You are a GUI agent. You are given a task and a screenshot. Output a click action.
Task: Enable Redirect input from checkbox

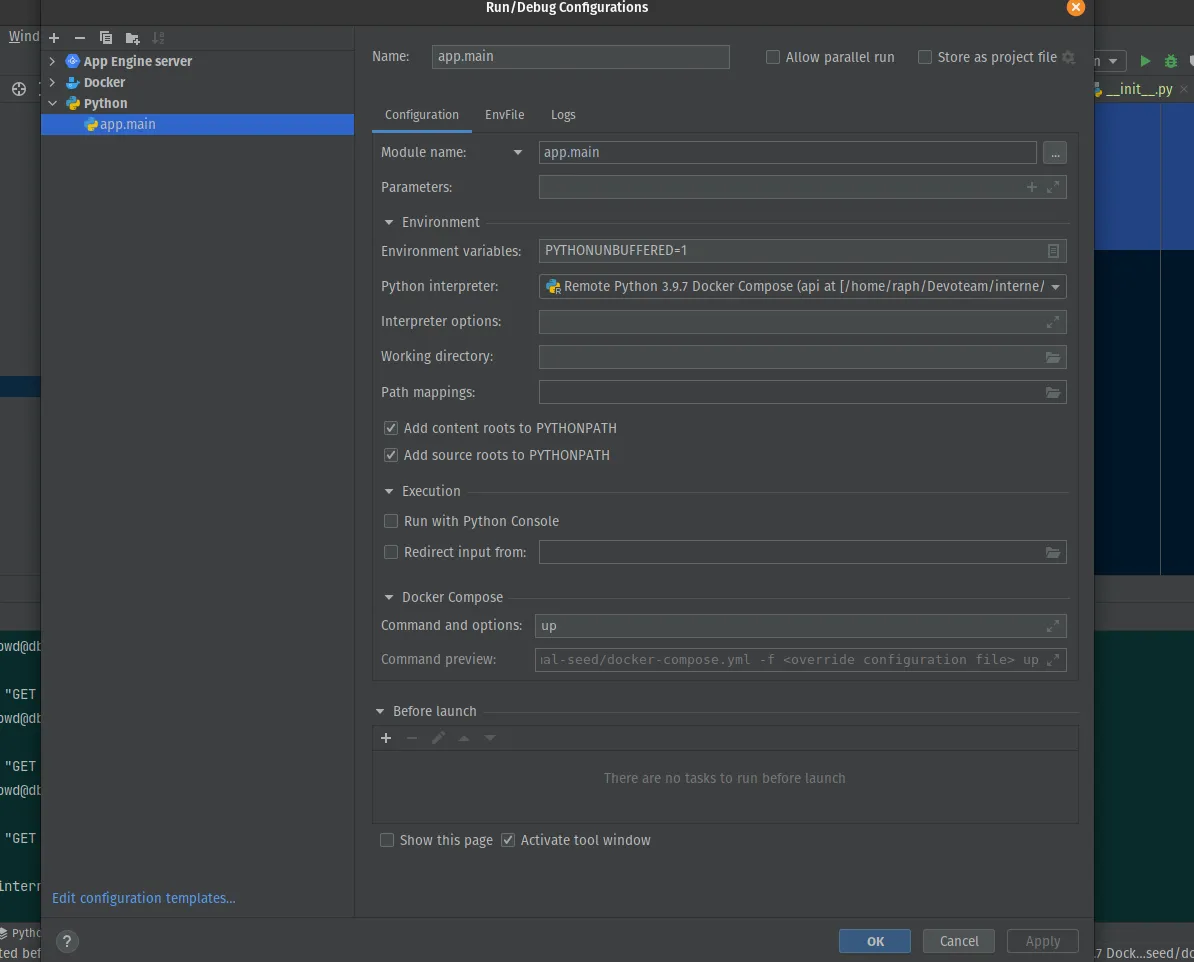391,552
